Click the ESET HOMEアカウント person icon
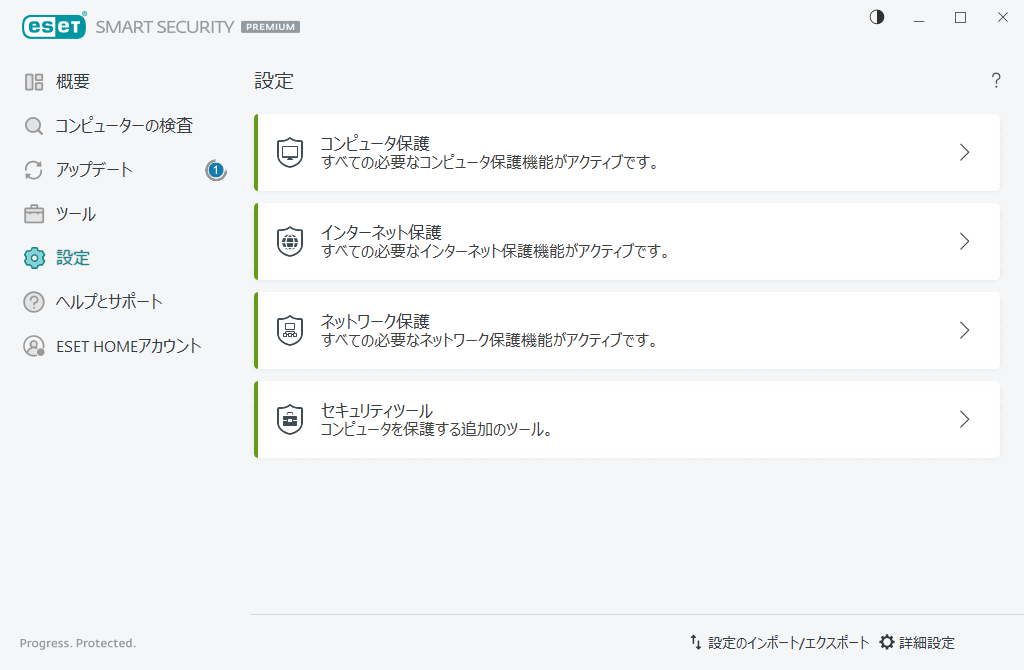Image resolution: width=1024 pixels, height=670 pixels. (33, 346)
